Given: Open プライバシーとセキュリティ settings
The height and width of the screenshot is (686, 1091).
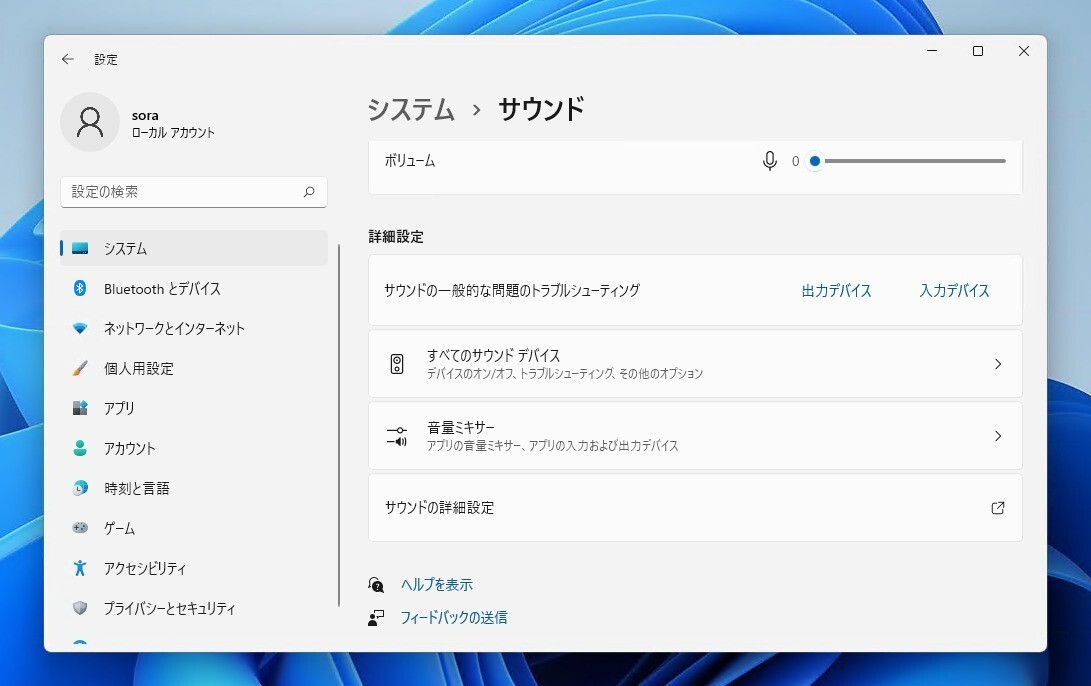Looking at the screenshot, I should (193, 608).
